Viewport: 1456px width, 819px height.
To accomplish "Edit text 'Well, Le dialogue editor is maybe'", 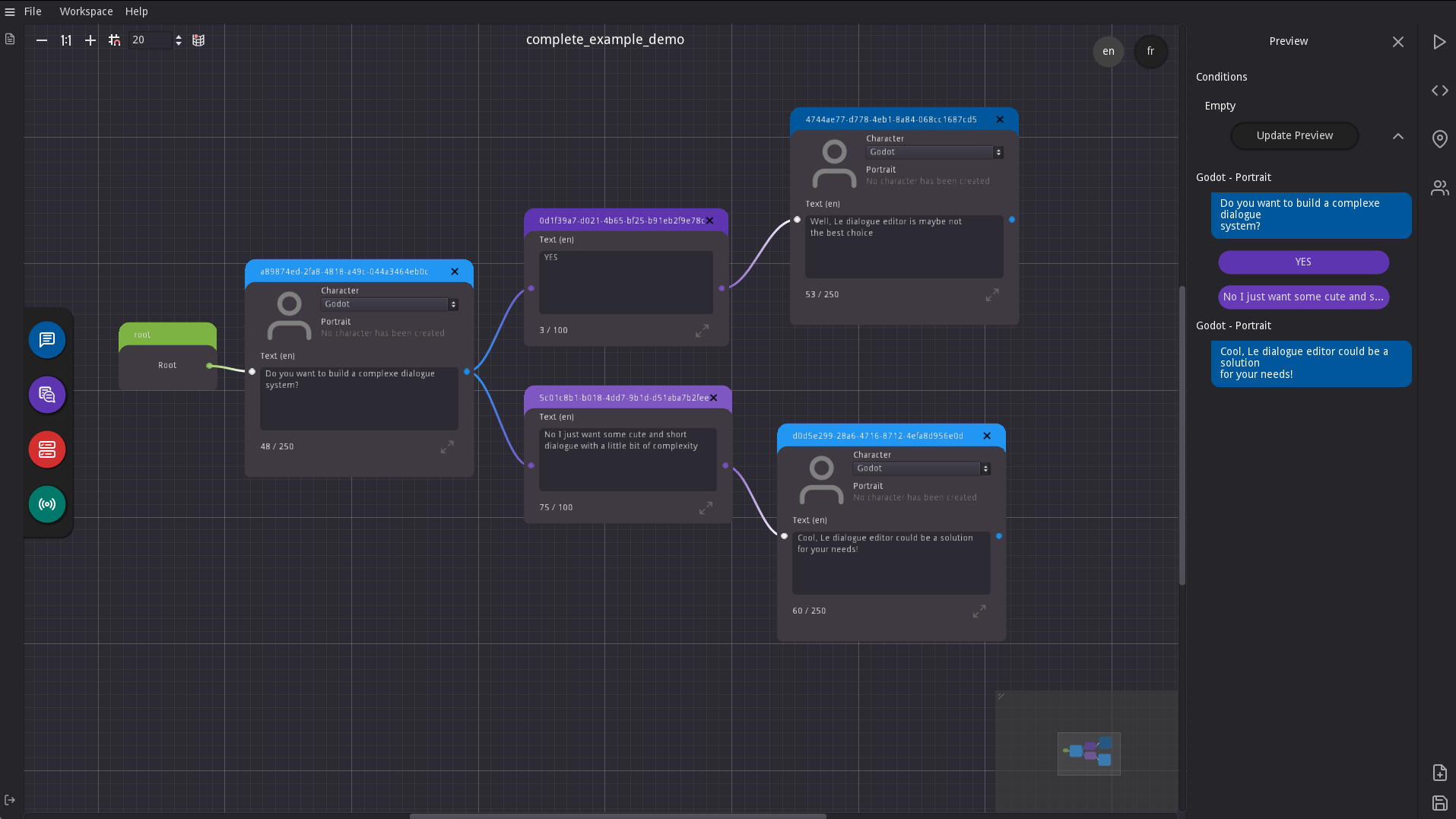I will pos(904,246).
